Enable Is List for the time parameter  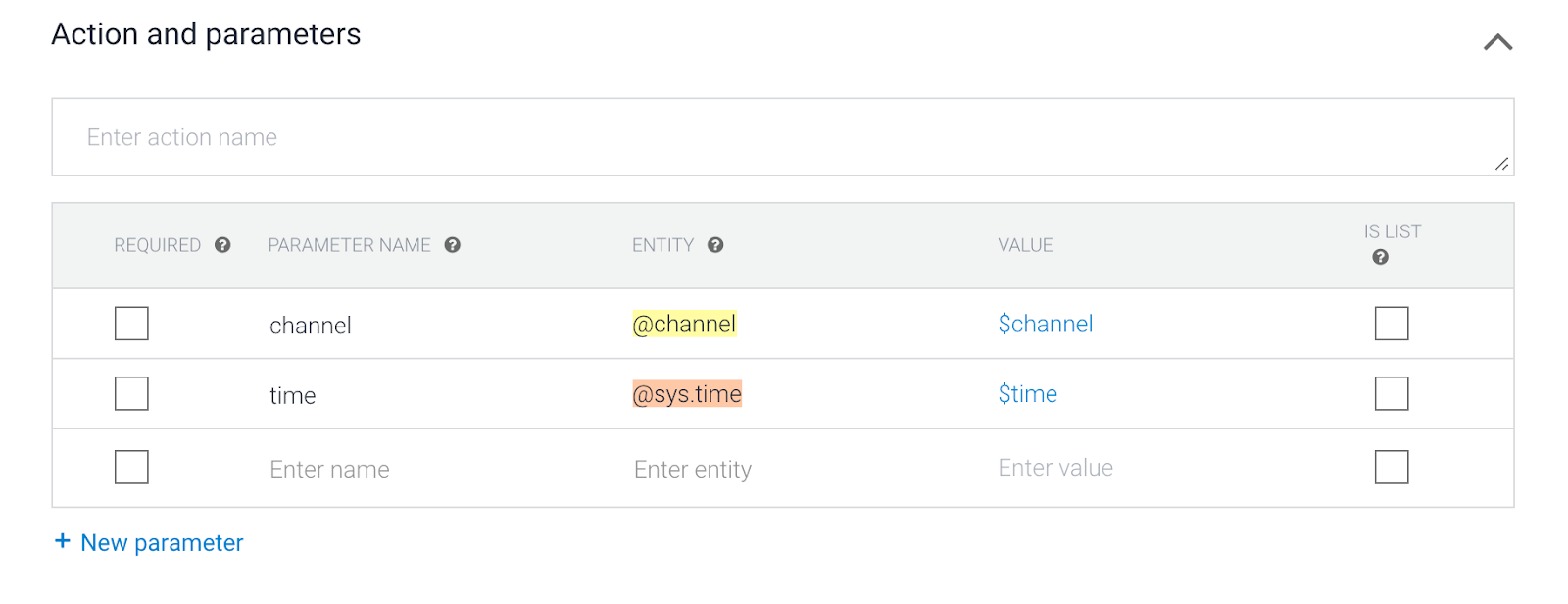coord(1391,394)
